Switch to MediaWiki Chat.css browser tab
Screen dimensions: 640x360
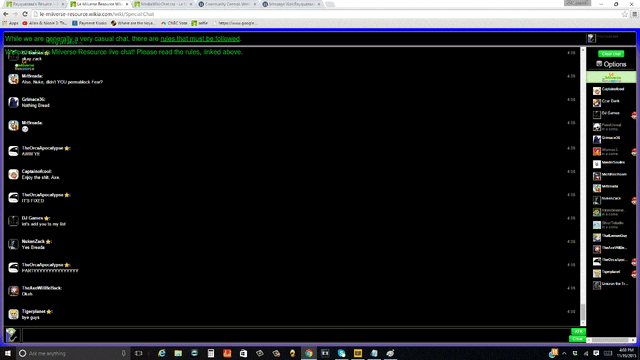163,4
